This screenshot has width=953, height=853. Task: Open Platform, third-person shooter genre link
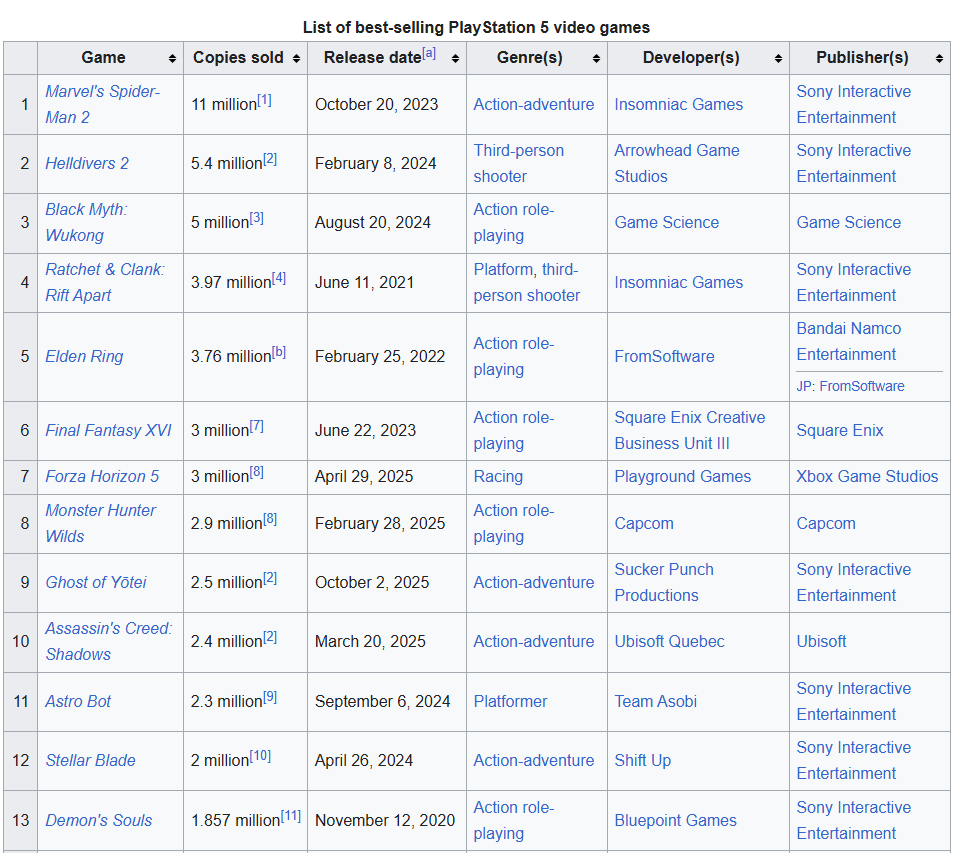coord(526,282)
